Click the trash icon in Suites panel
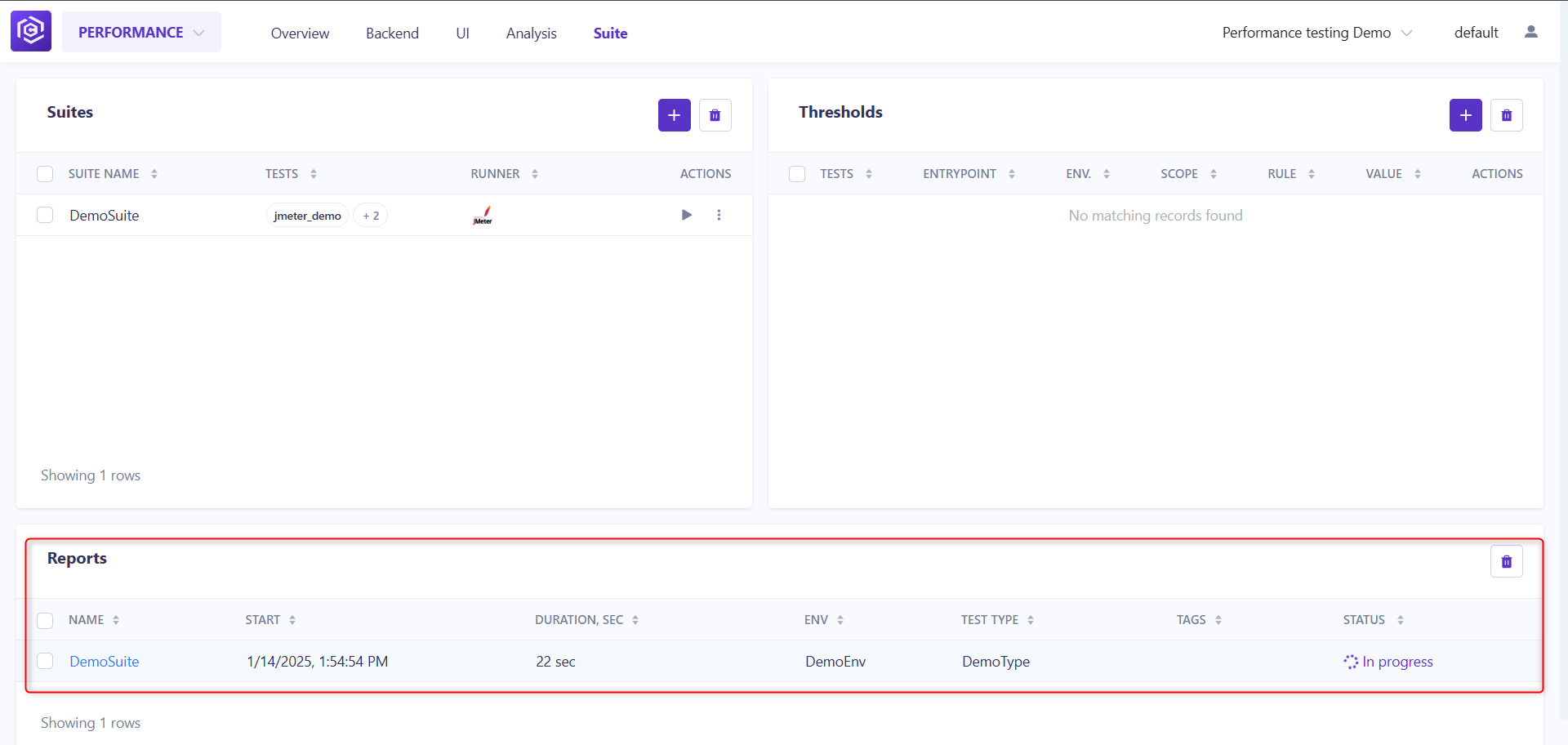The width and height of the screenshot is (1568, 745). tap(715, 115)
